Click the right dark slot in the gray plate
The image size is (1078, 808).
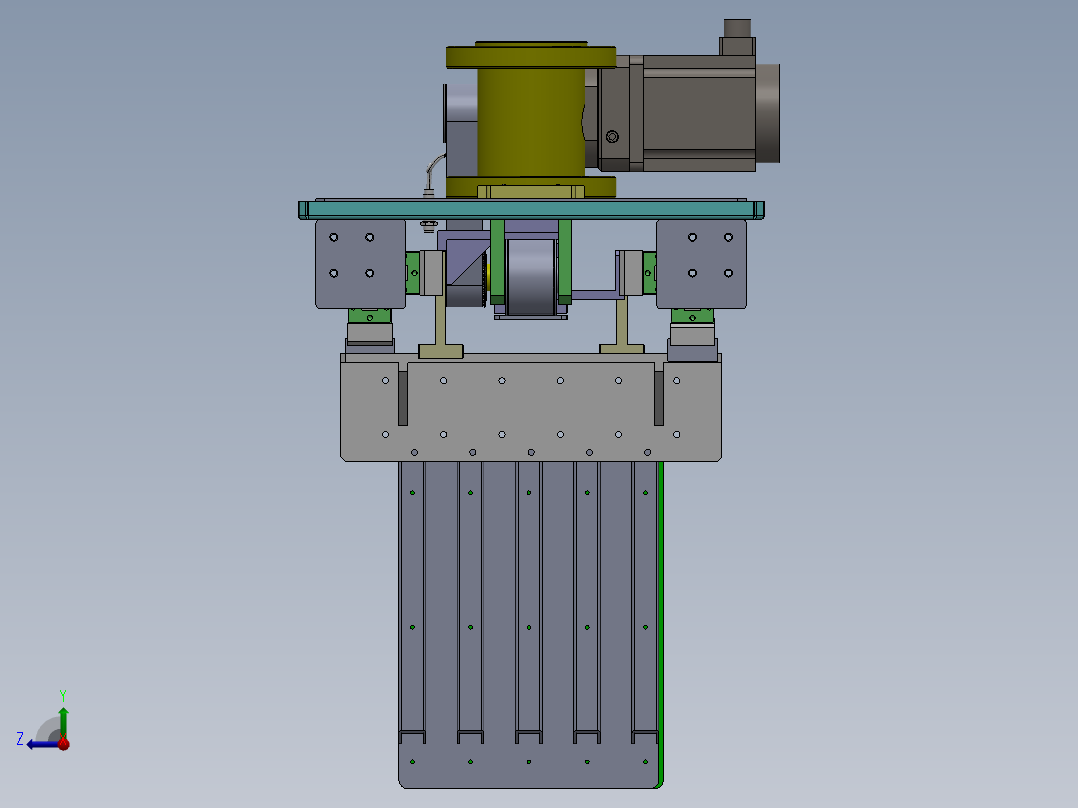pyautogui.click(x=659, y=398)
